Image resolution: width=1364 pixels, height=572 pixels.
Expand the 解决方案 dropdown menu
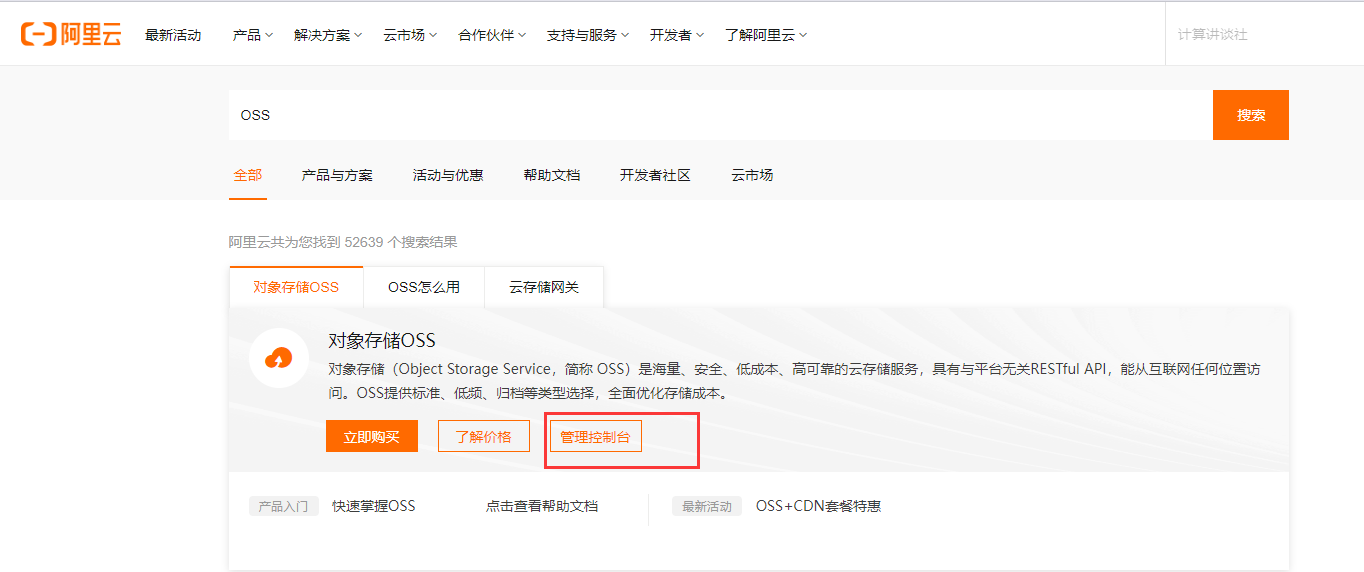pyautogui.click(x=328, y=35)
